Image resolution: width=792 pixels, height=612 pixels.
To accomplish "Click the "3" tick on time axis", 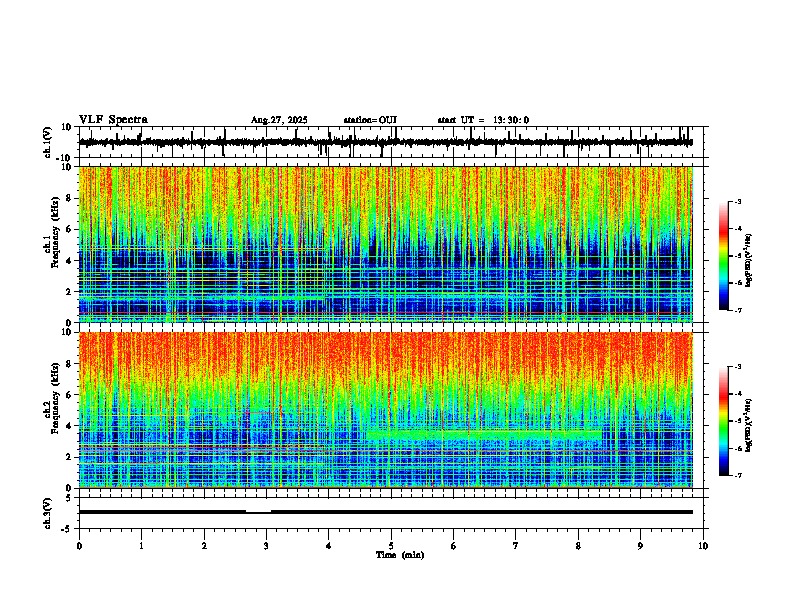I will click(266, 546).
